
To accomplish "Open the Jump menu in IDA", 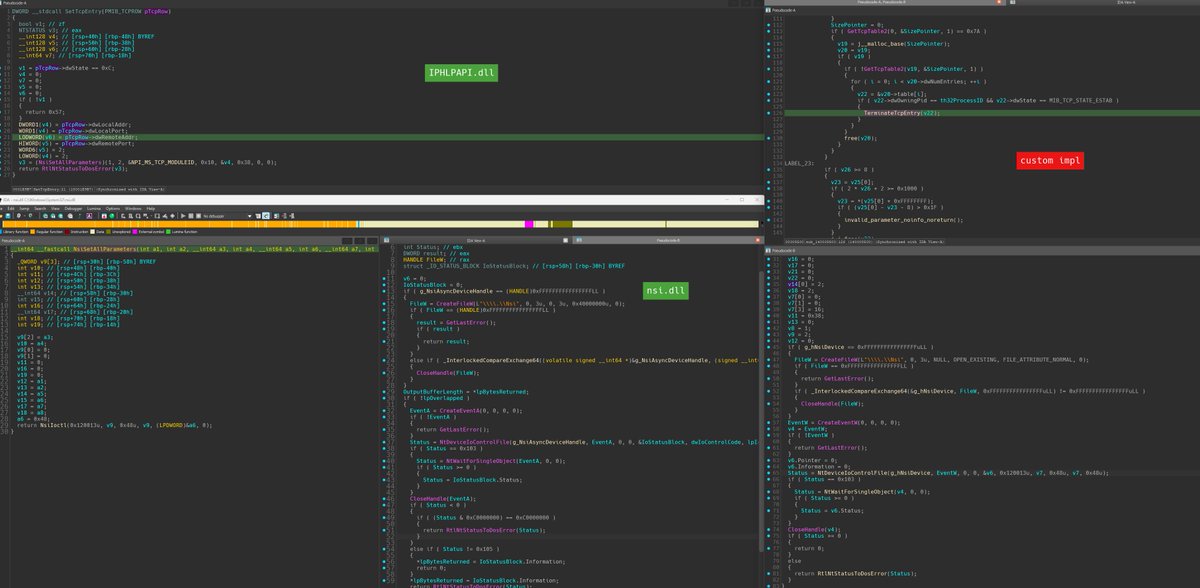I will click(x=24, y=208).
